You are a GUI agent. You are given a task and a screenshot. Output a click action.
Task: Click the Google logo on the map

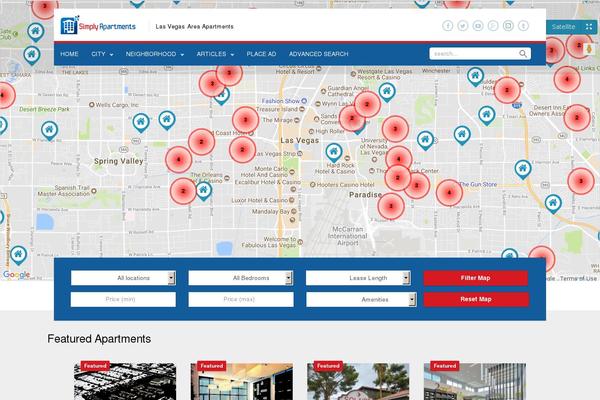tap(16, 274)
